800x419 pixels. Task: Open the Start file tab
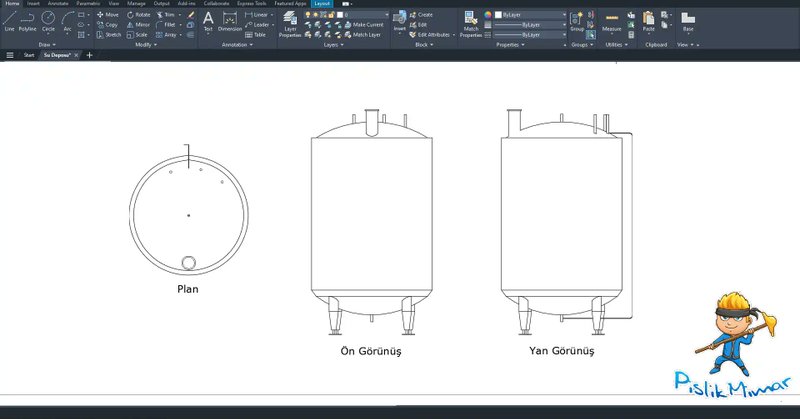29,55
